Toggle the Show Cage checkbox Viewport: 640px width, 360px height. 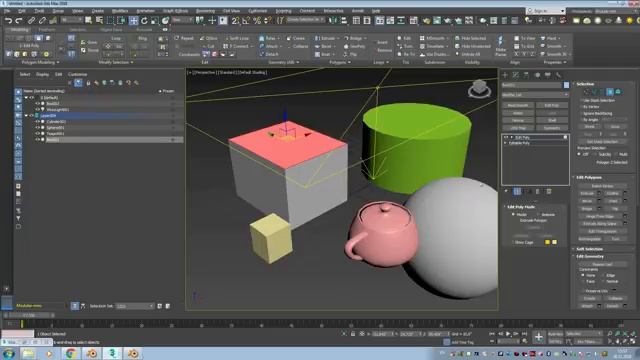pyautogui.click(x=513, y=242)
